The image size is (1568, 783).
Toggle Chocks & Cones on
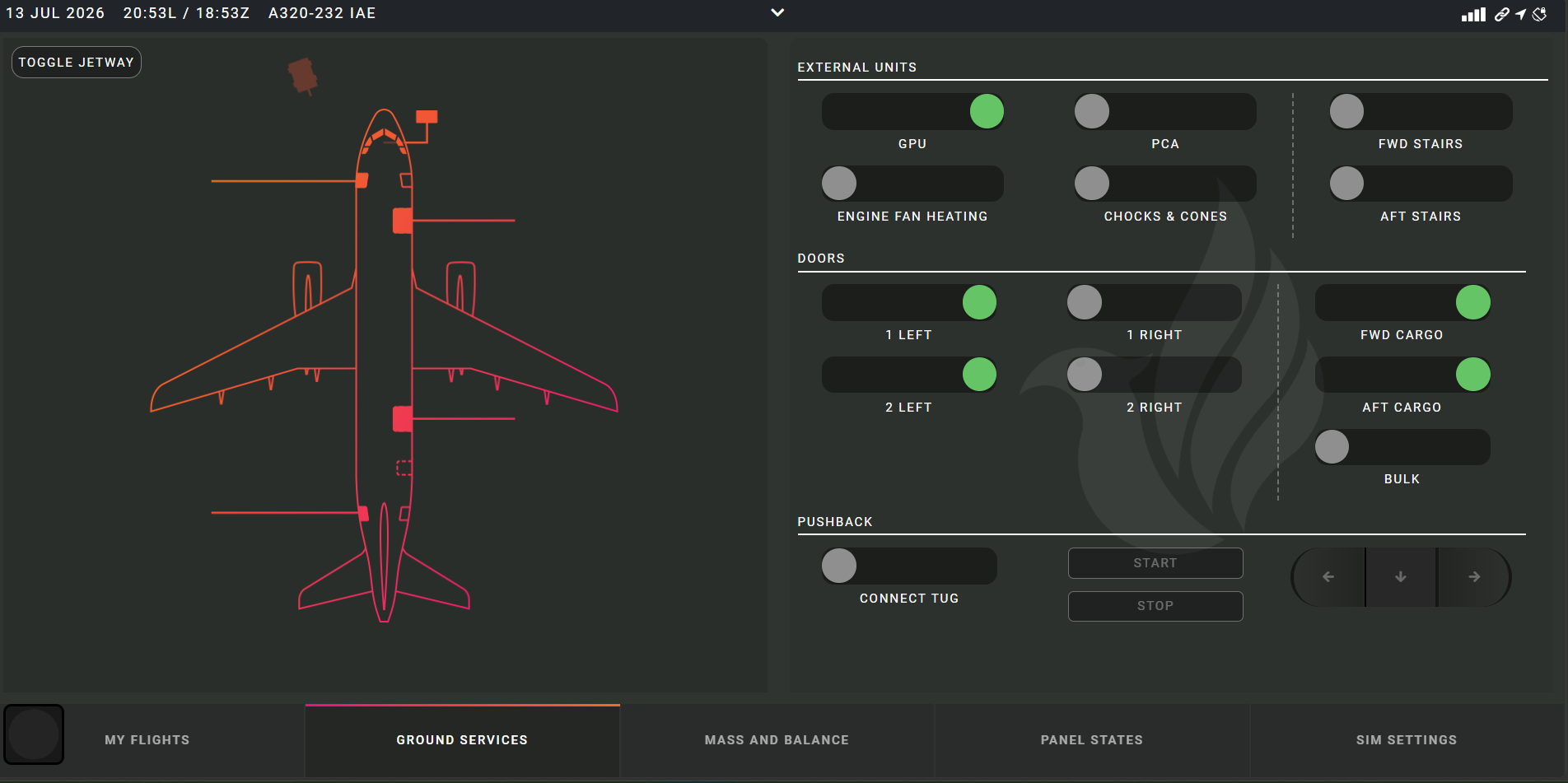[x=1165, y=184]
